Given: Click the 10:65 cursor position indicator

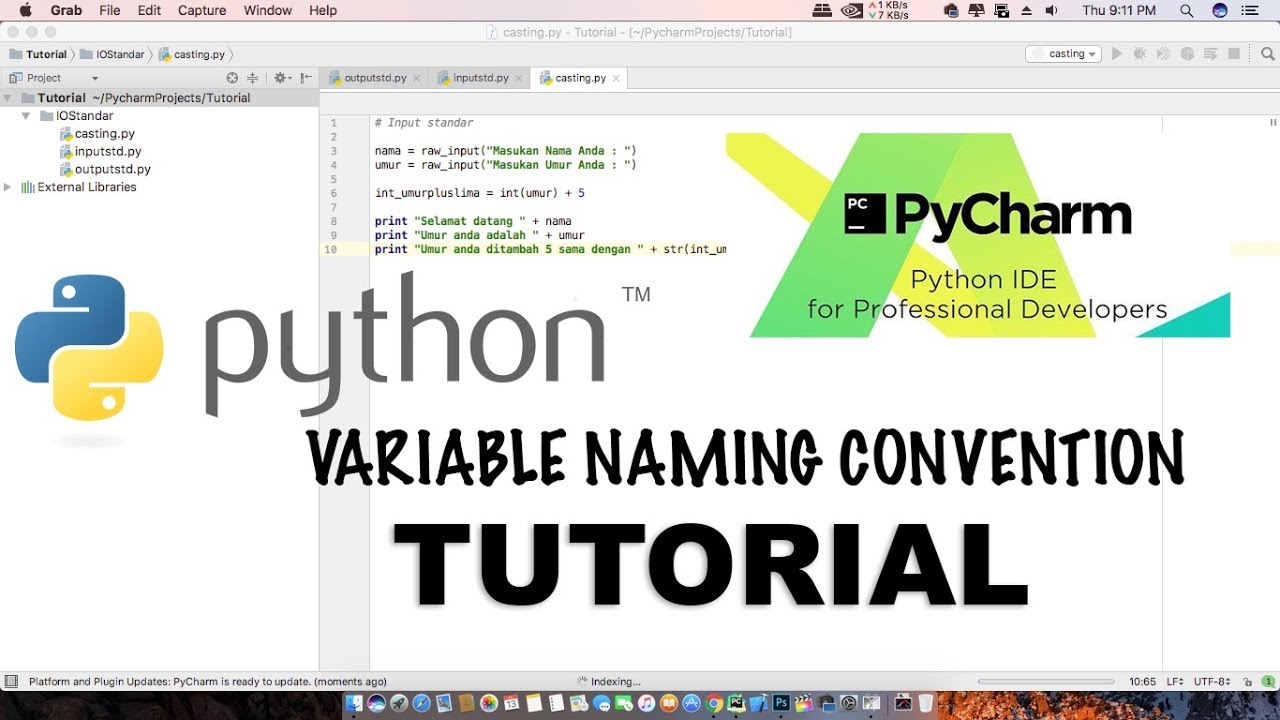Looking at the screenshot, I should coord(1142,682).
